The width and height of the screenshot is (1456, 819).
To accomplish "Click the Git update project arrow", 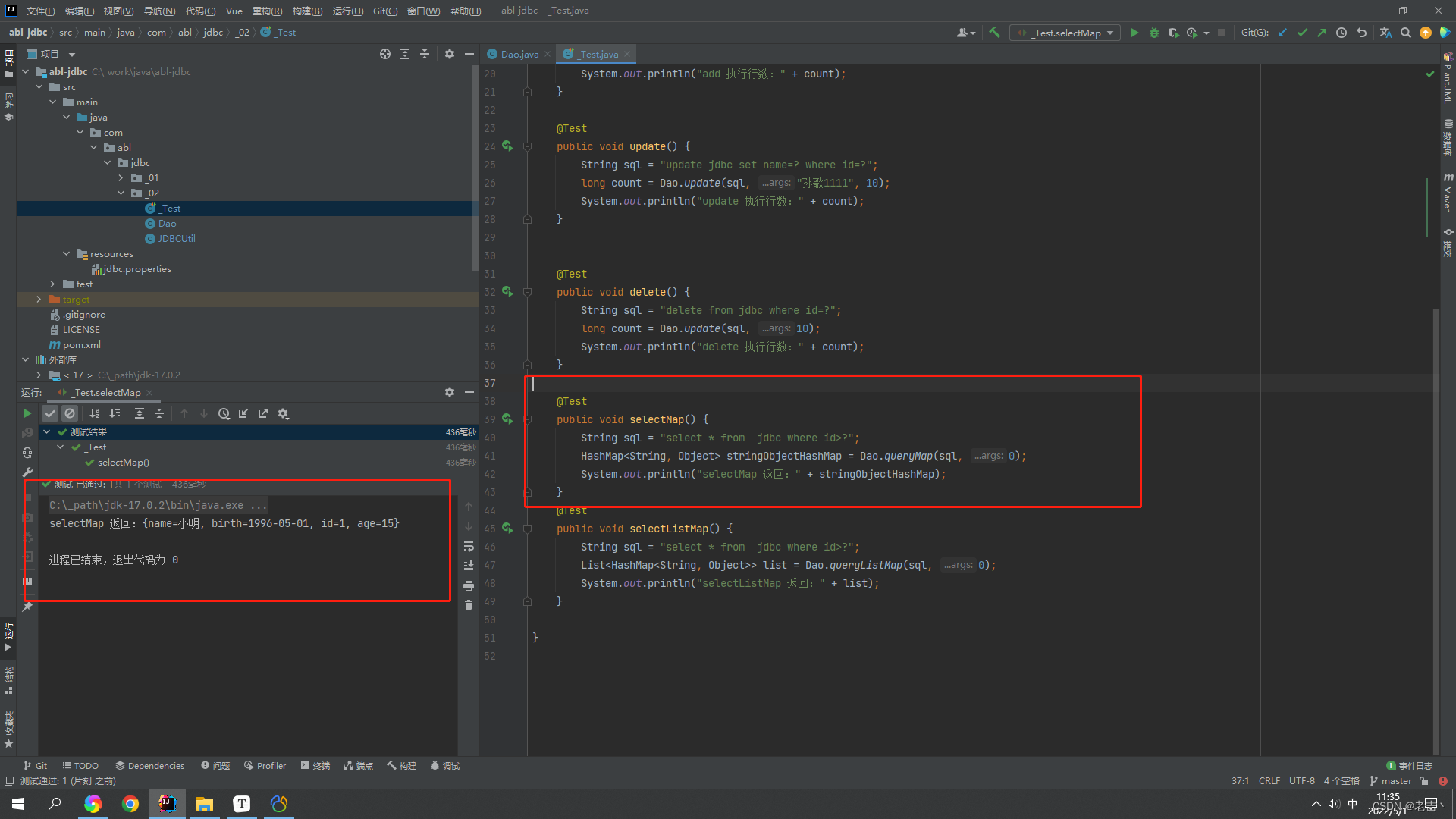I will (x=1282, y=33).
